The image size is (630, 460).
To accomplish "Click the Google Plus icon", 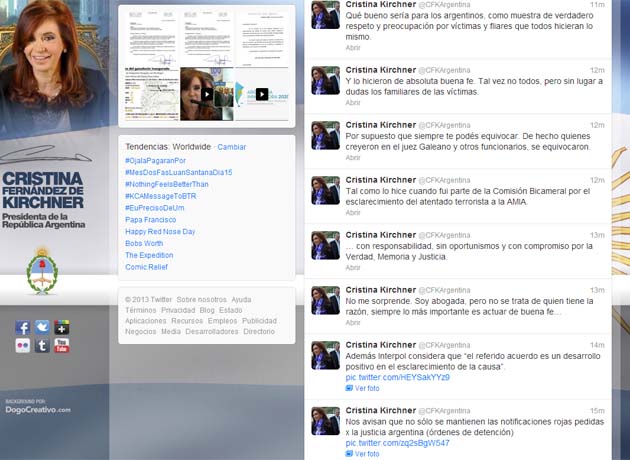I will (x=62, y=327).
